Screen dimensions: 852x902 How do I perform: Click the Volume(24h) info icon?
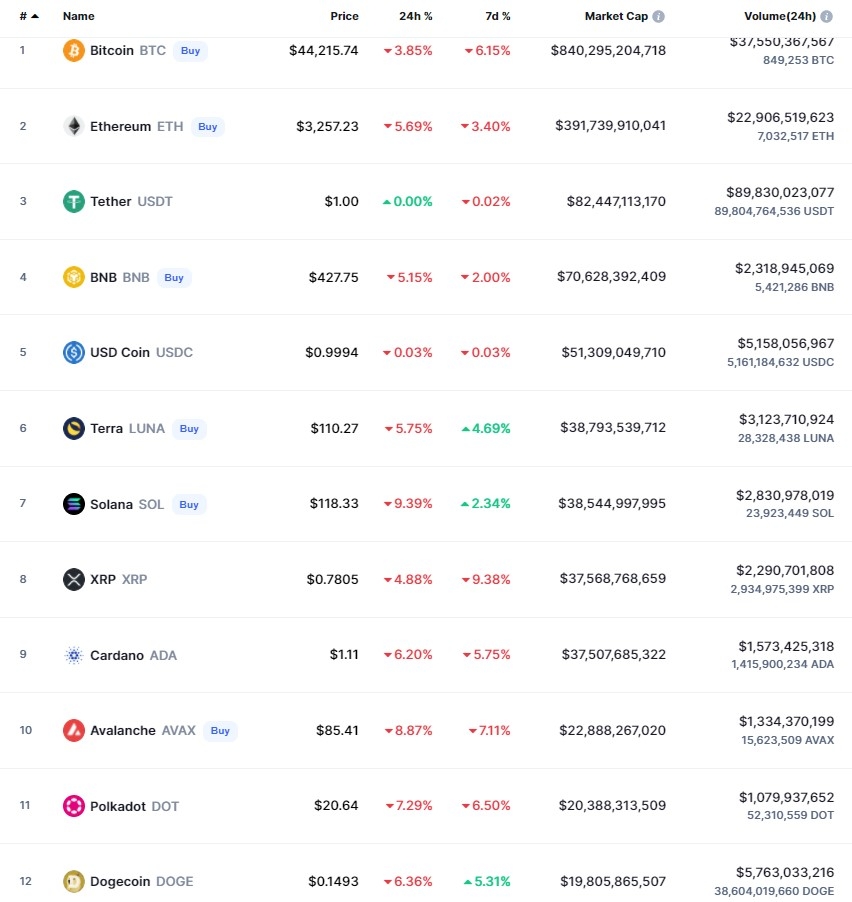[x=827, y=17]
